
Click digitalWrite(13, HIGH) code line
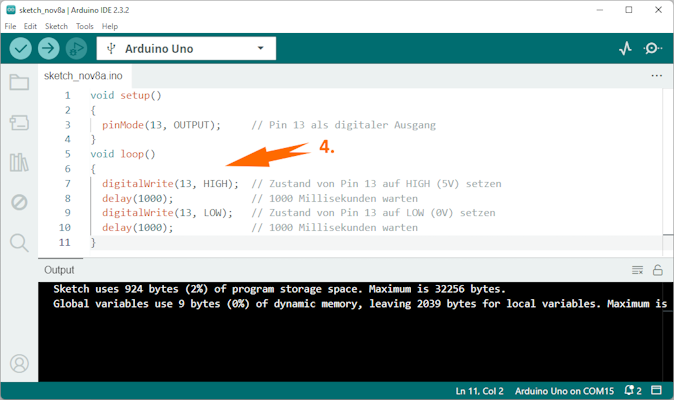[x=170, y=184]
